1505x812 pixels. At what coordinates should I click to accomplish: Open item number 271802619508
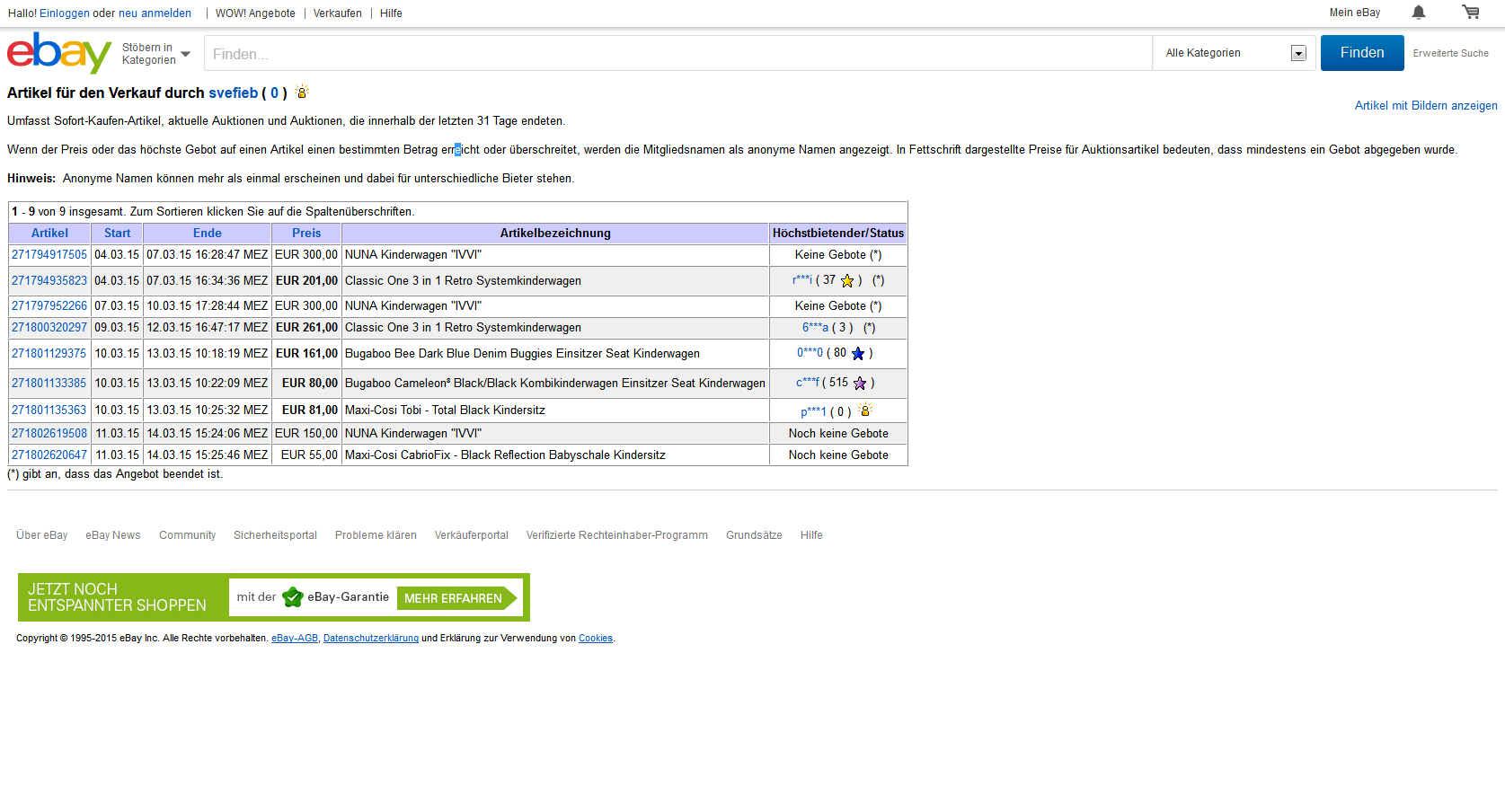pyautogui.click(x=49, y=434)
